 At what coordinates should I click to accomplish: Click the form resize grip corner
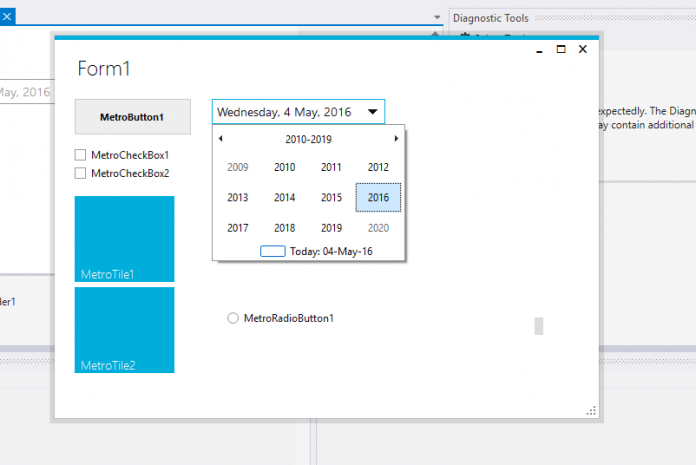click(591, 410)
